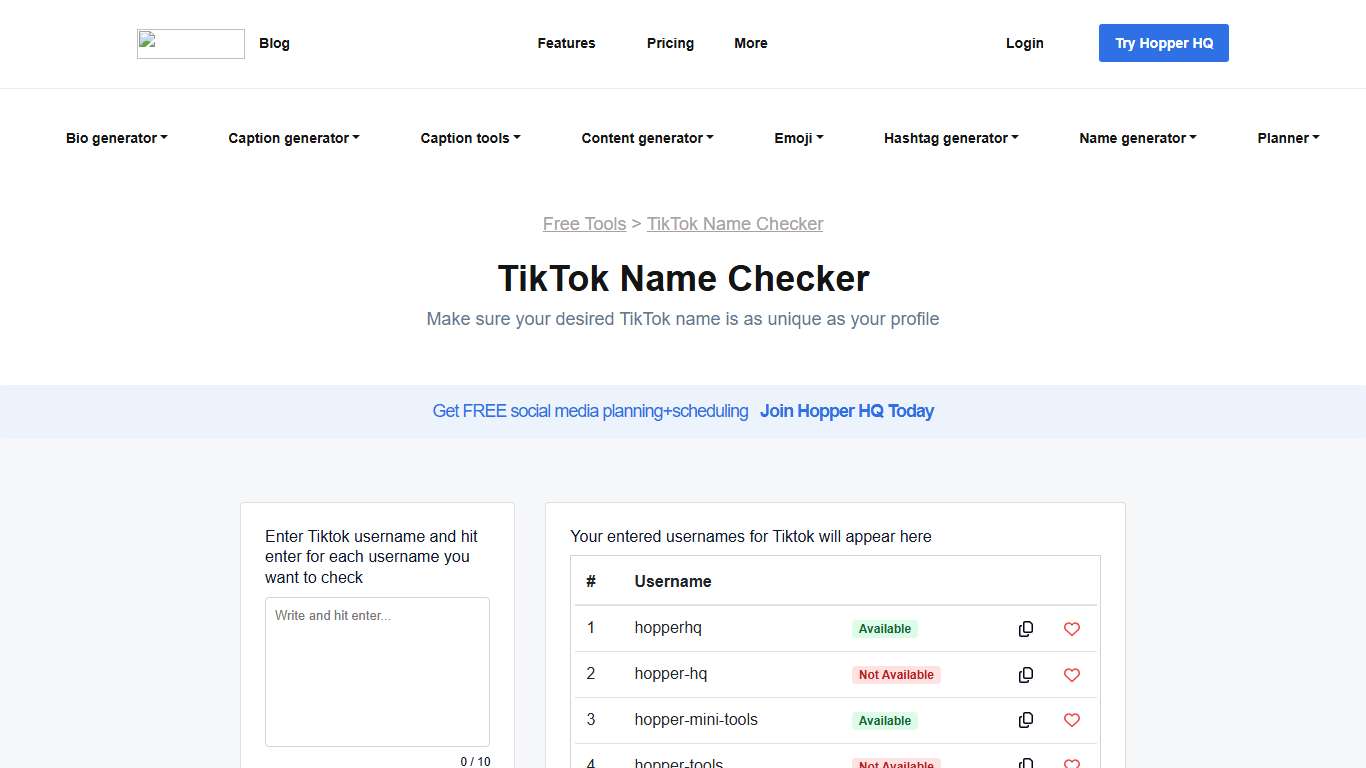Image resolution: width=1366 pixels, height=768 pixels.
Task: Copy the username hopper-mini-tools
Action: coord(1026,720)
